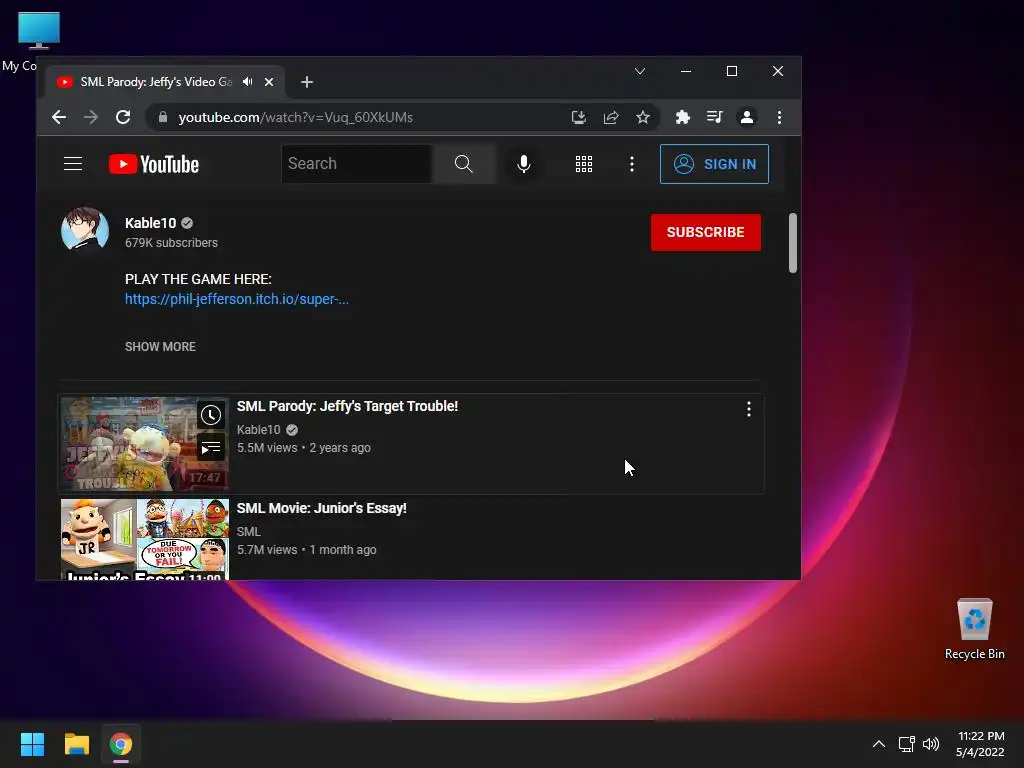1024x768 pixels.
Task: Click the SIGN IN button
Action: point(714,164)
